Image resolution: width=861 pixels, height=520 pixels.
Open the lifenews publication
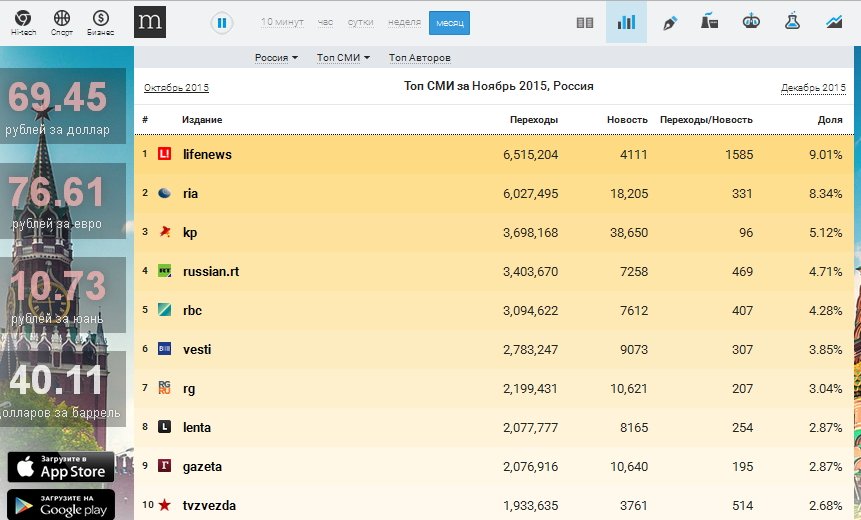(207, 154)
